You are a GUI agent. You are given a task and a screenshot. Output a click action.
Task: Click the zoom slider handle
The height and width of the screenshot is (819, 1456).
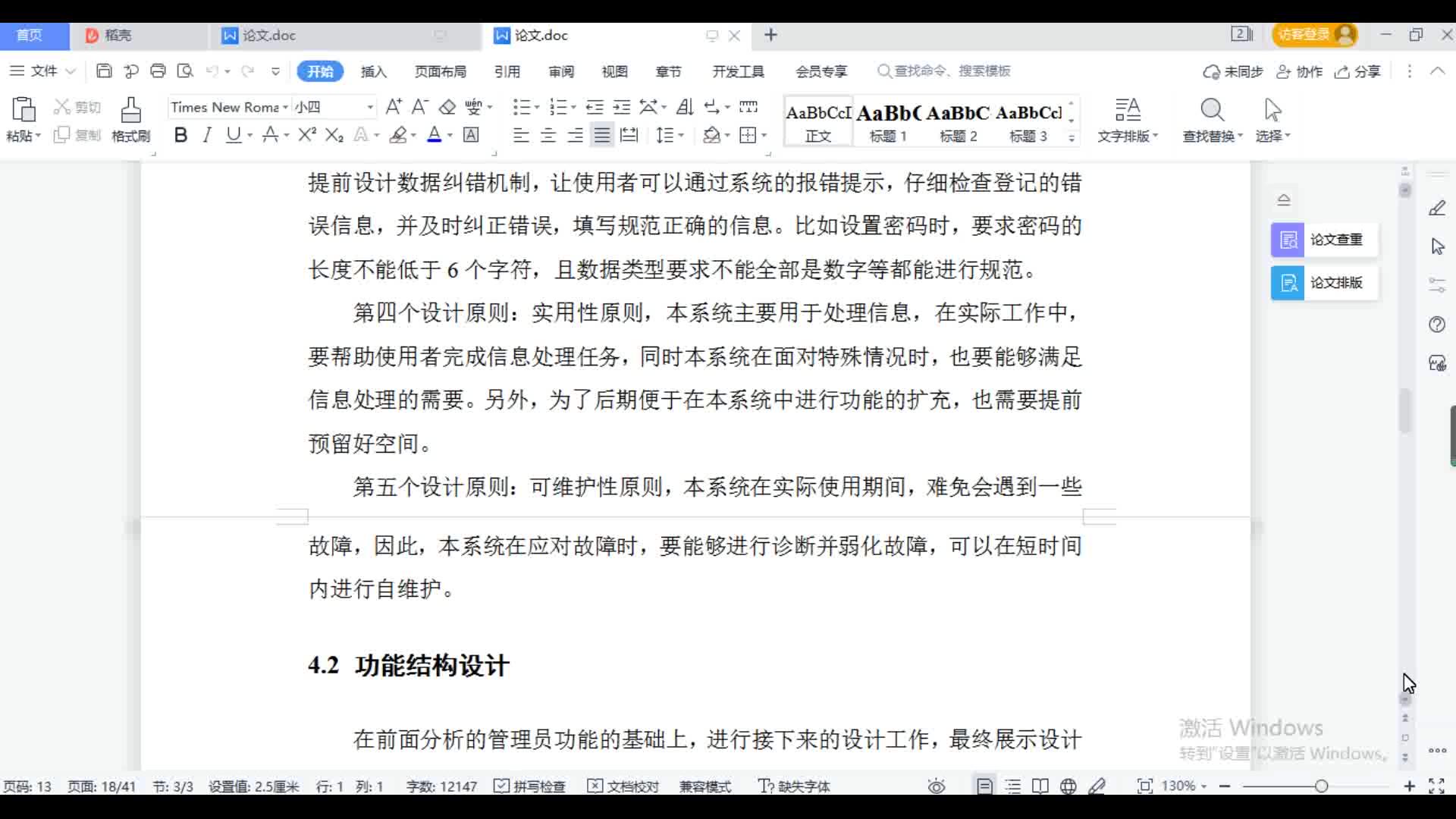(x=1321, y=786)
